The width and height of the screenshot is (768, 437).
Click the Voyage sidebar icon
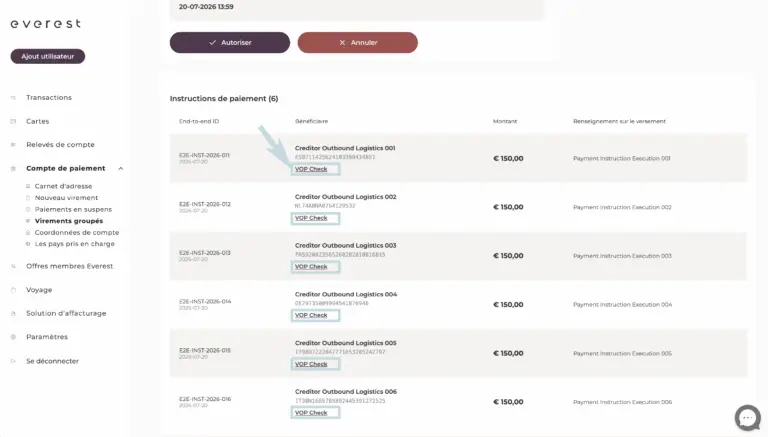pos(13,290)
